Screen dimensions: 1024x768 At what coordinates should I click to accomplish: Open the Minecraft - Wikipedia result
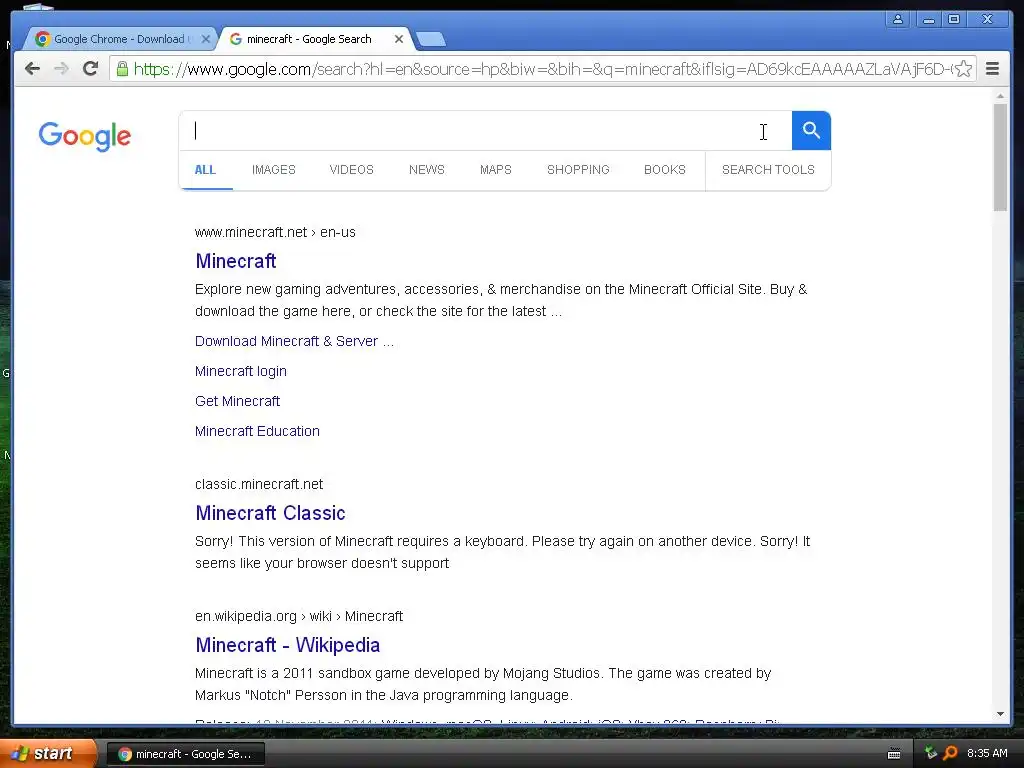point(287,645)
